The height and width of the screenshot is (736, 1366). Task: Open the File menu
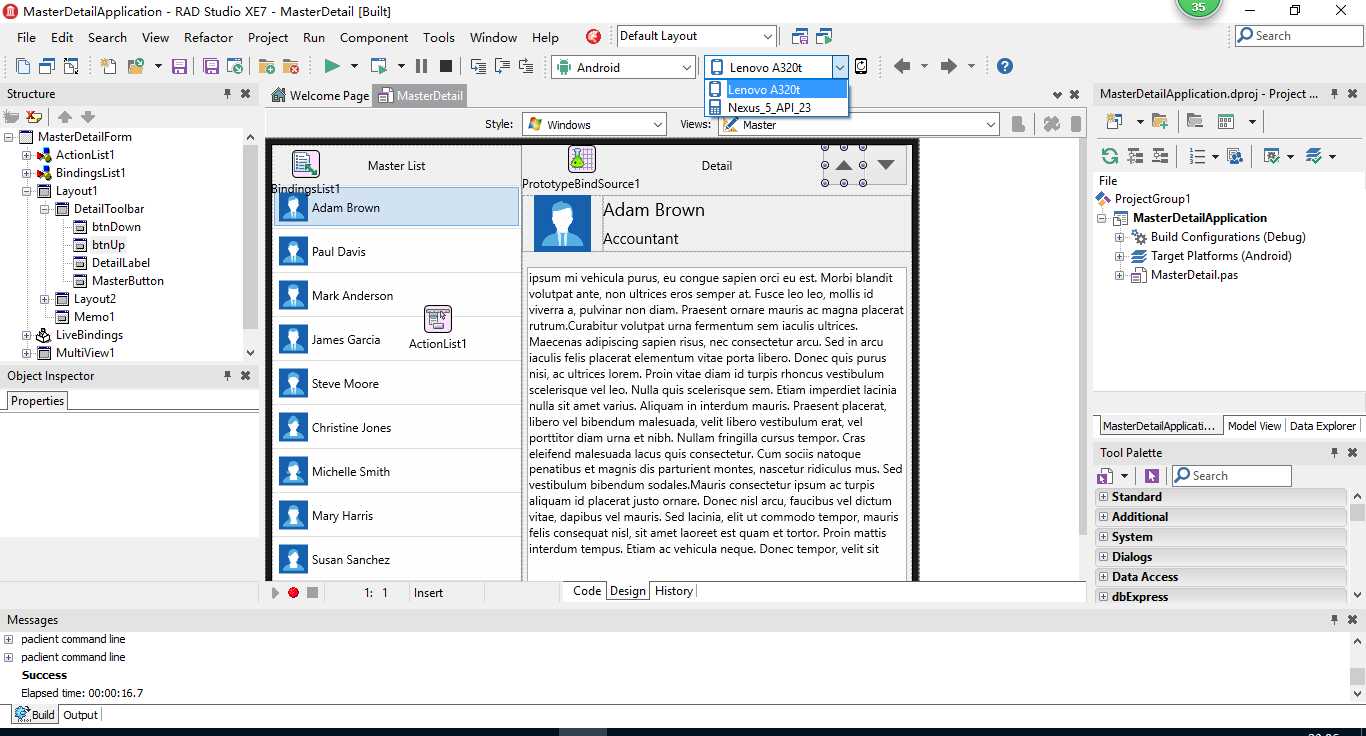(x=26, y=37)
